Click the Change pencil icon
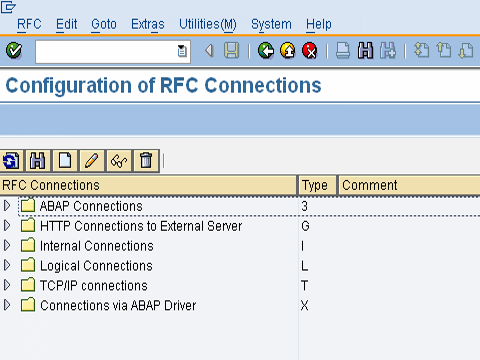 [92, 161]
